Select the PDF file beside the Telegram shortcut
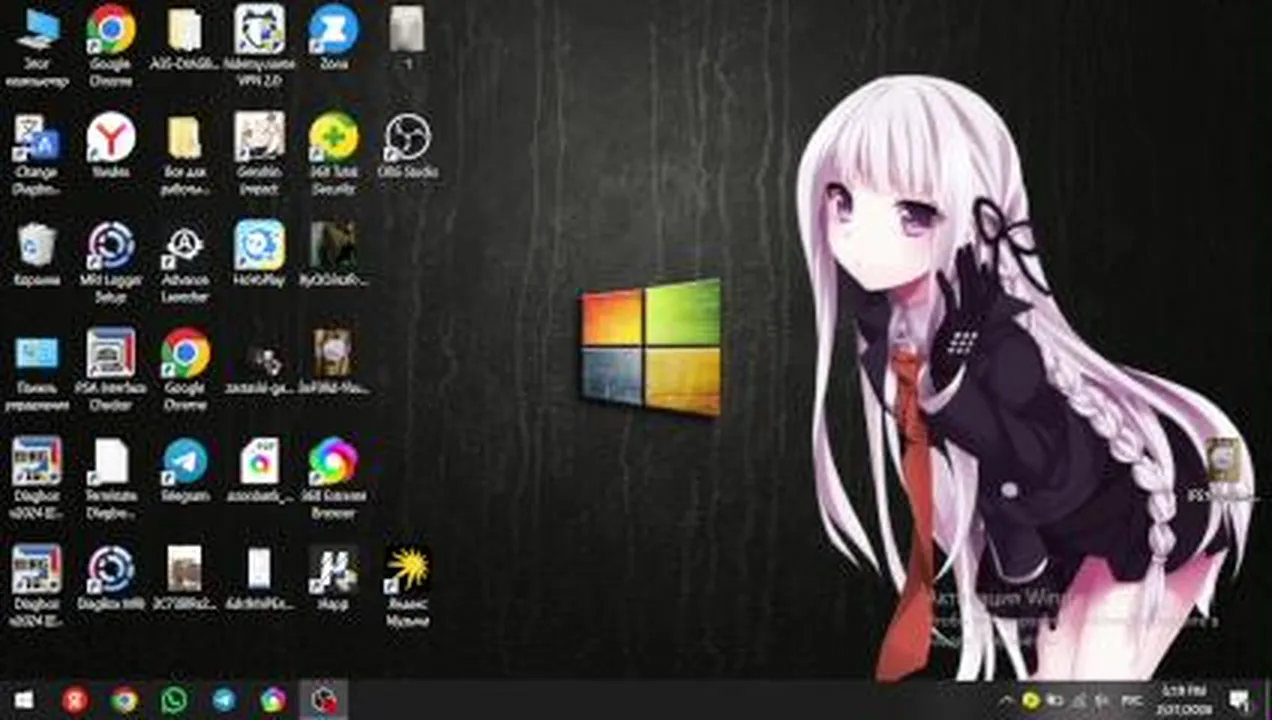The width and height of the screenshot is (1272, 720). (259, 470)
